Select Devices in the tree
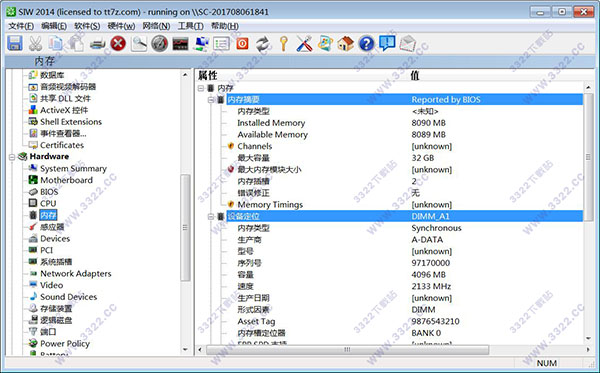Image resolution: width=600 pixels, height=373 pixels. pyautogui.click(x=55, y=239)
